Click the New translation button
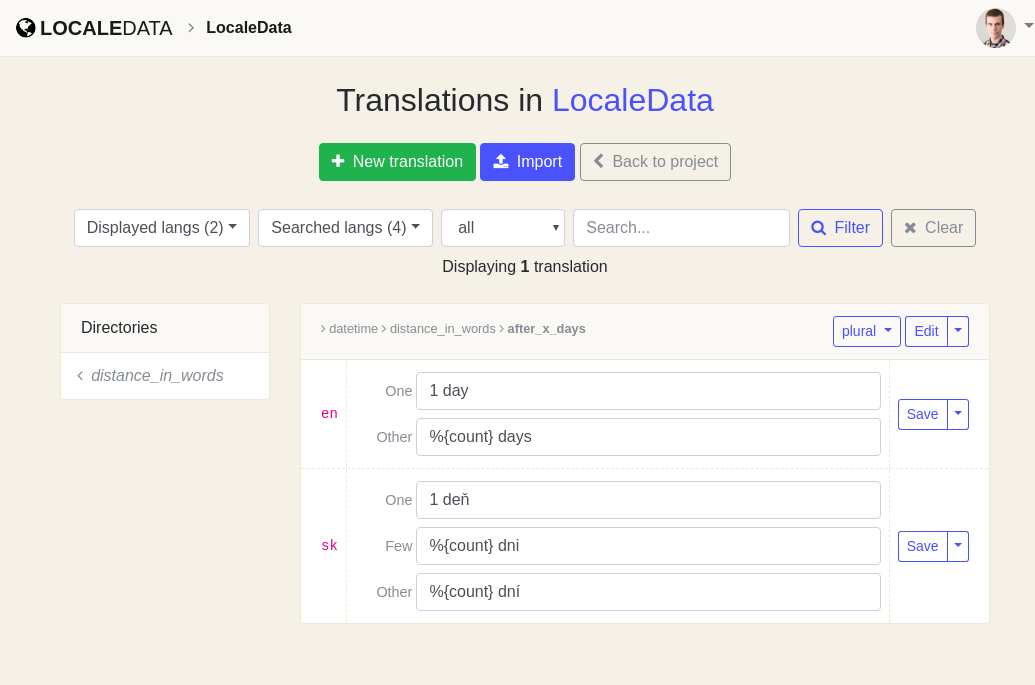This screenshot has width=1035, height=685. tap(397, 162)
